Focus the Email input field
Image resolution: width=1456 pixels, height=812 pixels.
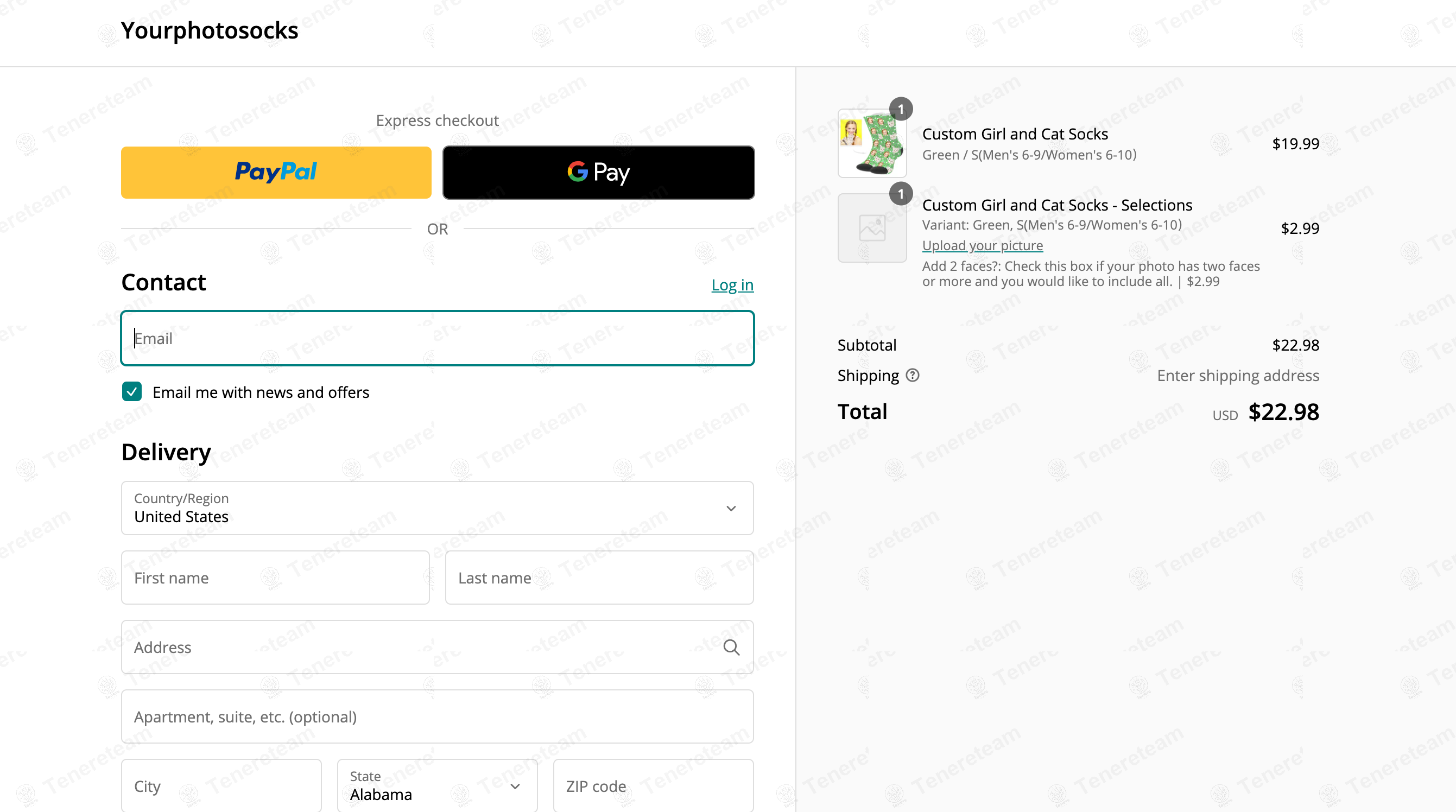437,338
